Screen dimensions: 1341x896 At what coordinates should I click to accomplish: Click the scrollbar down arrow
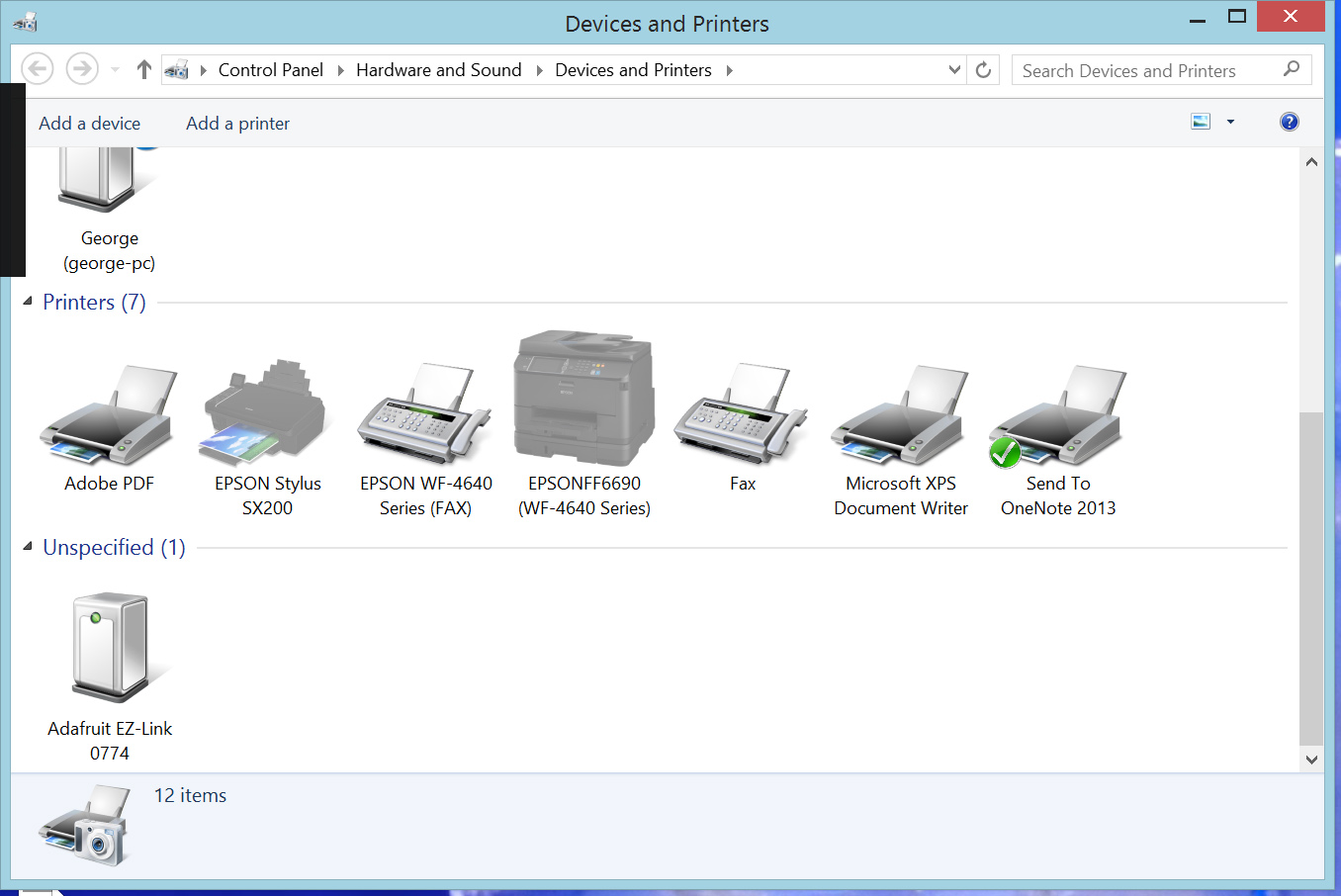point(1311,760)
